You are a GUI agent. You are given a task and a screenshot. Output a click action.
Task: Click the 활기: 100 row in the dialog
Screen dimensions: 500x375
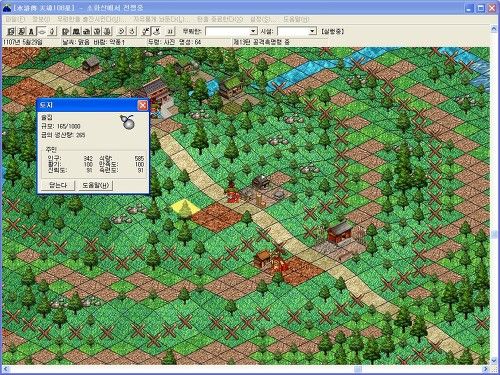point(70,164)
